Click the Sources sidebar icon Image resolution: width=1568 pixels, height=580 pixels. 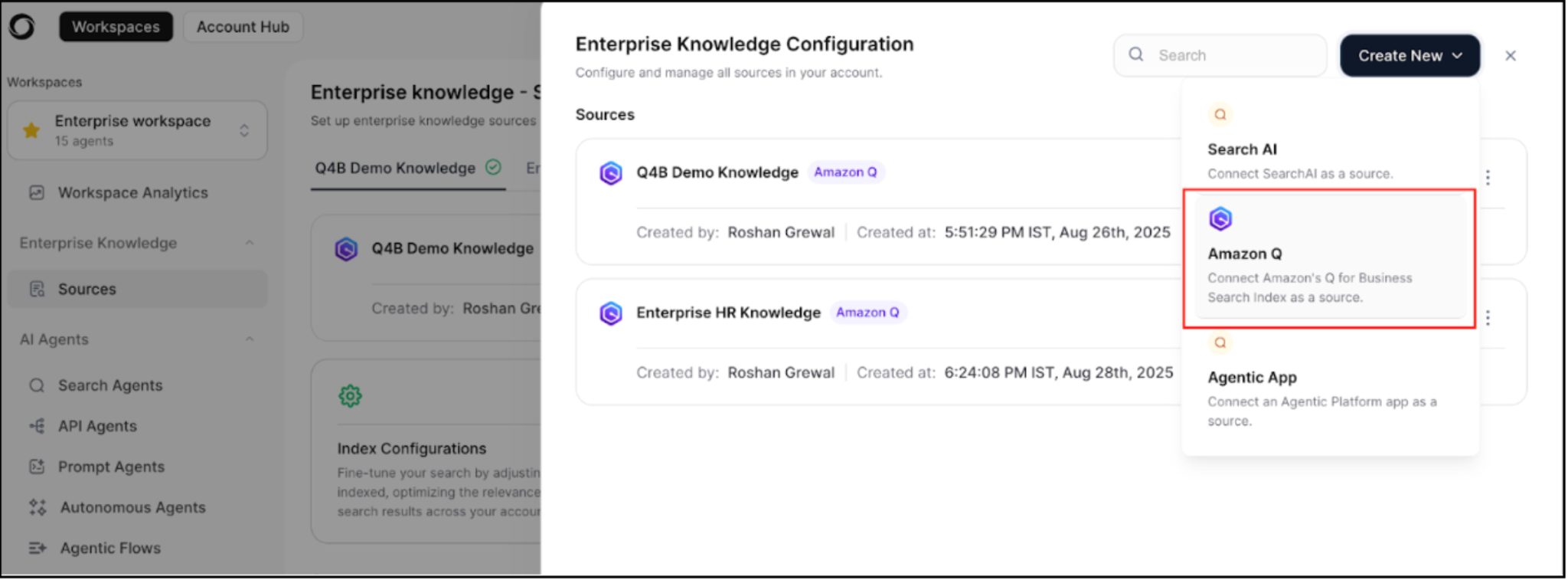pyautogui.click(x=37, y=289)
